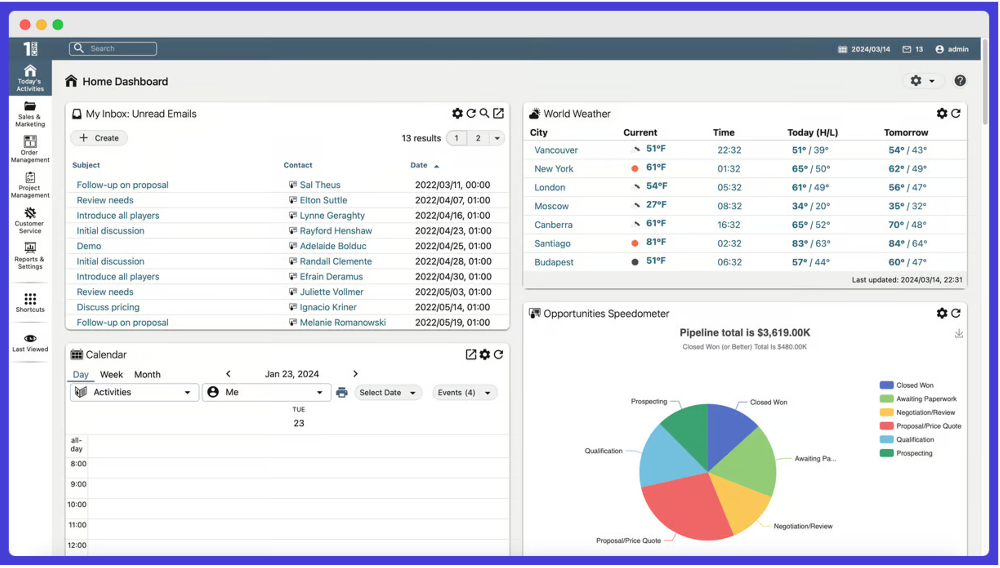Open email from Sal Theus contact
The width and height of the screenshot is (1000, 568).
tap(320, 185)
